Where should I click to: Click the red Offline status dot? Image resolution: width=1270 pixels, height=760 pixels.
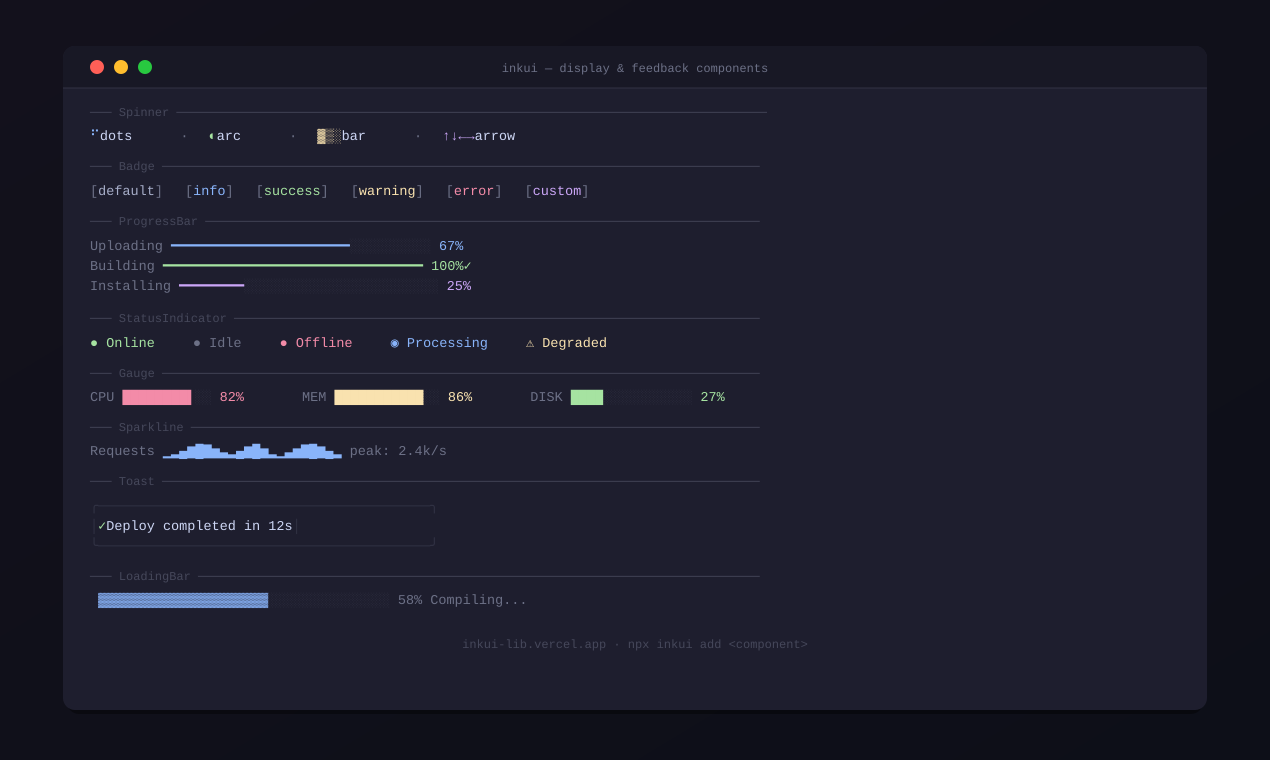(x=284, y=343)
